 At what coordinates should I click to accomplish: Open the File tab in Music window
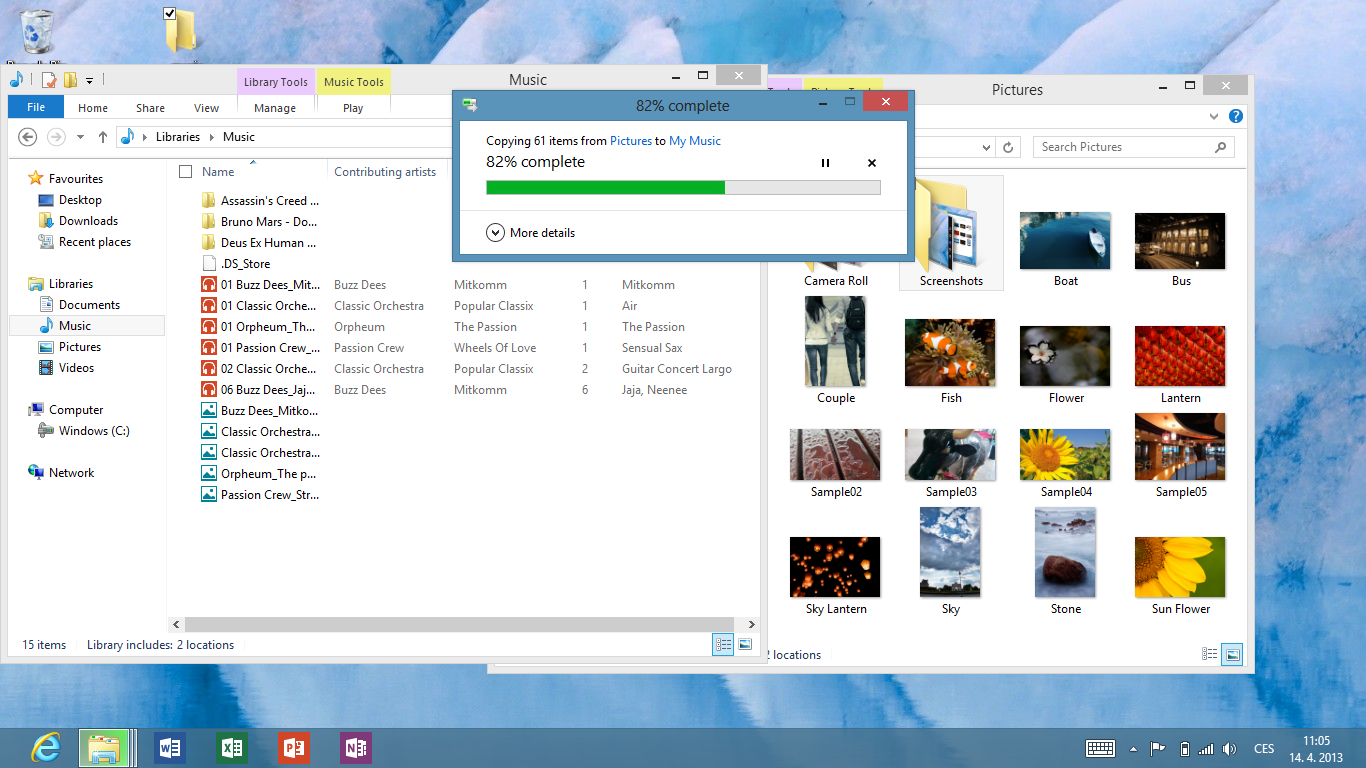[x=36, y=108]
